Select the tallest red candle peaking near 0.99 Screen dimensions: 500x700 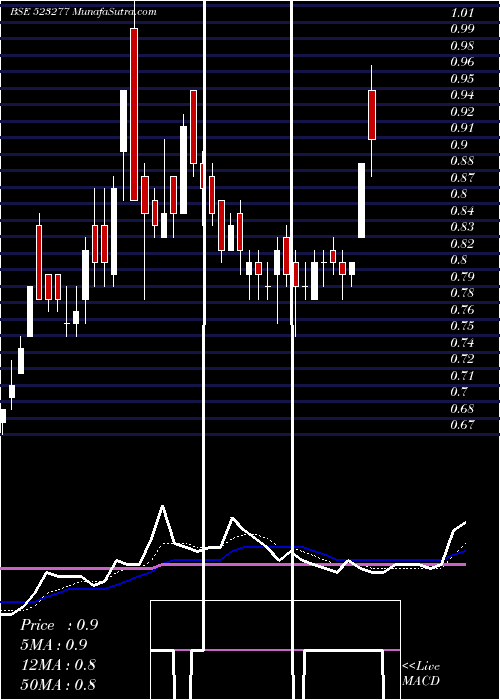(134, 114)
